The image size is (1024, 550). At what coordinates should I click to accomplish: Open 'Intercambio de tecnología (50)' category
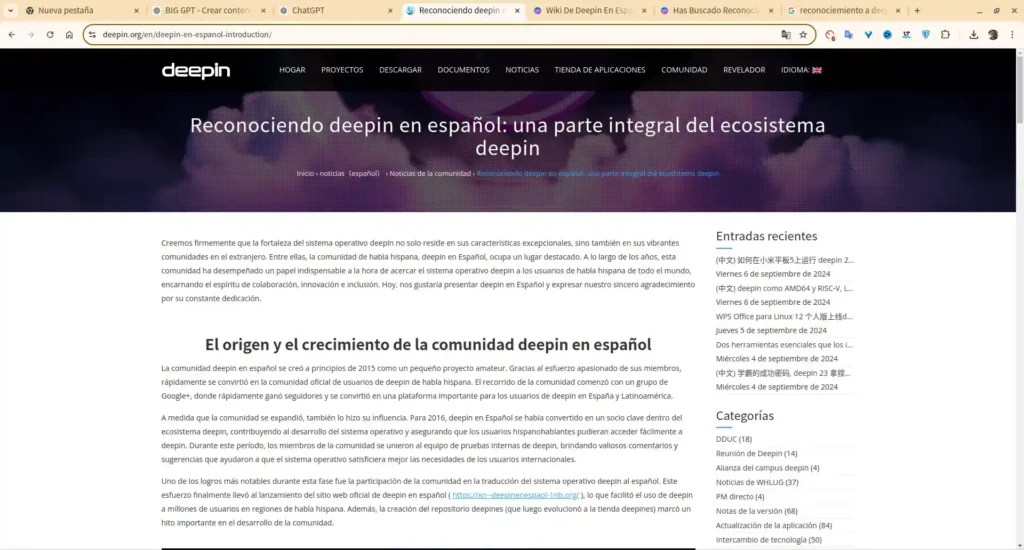click(769, 540)
